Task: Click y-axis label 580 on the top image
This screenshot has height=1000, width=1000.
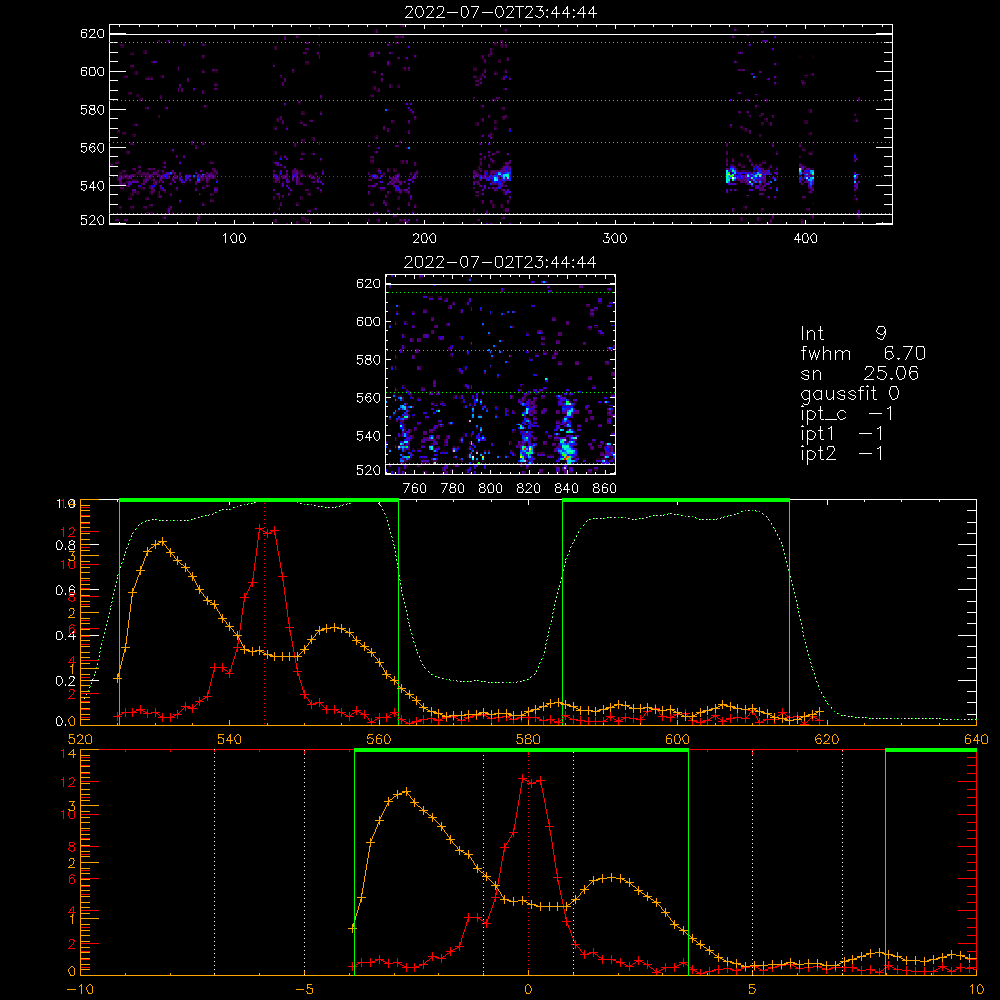Action: coord(92,110)
